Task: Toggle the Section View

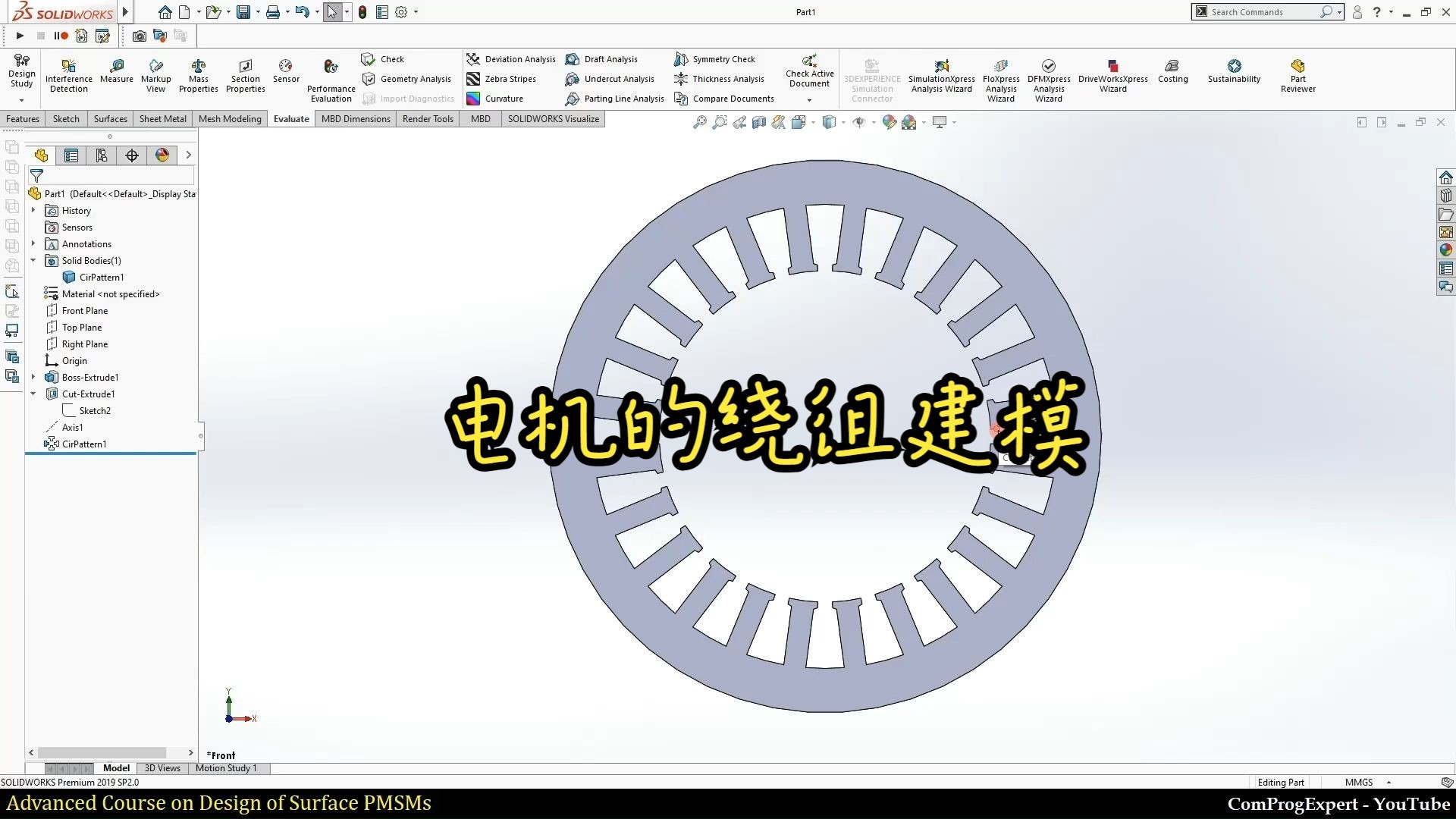Action: tap(759, 122)
